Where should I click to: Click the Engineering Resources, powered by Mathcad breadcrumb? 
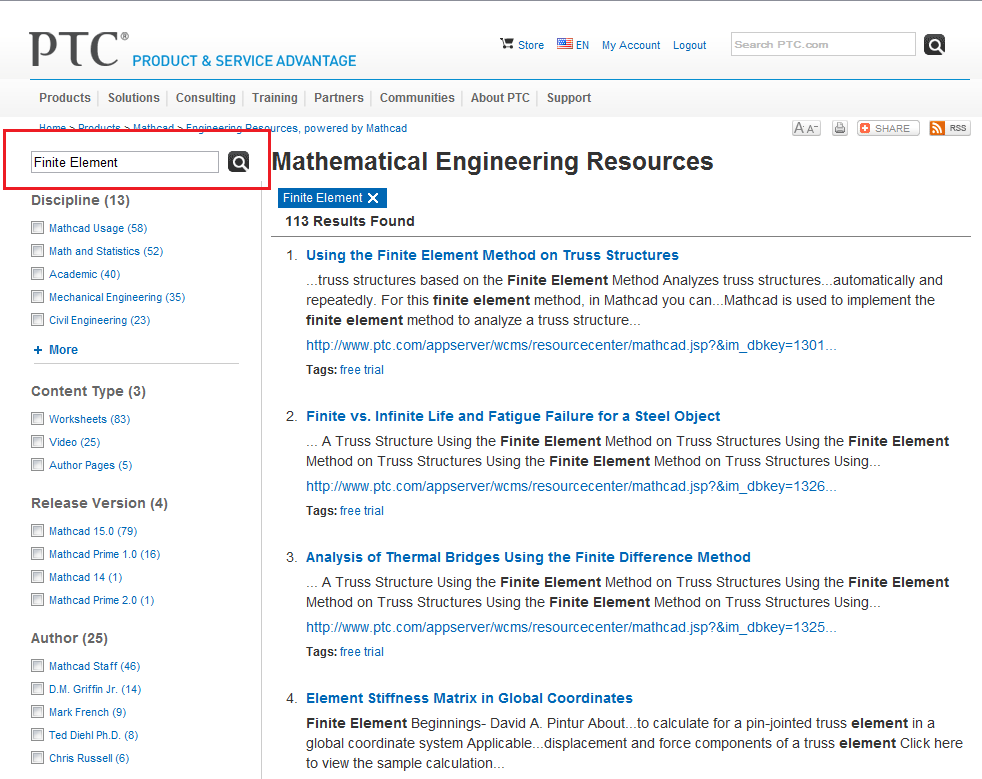pyautogui.click(x=296, y=128)
